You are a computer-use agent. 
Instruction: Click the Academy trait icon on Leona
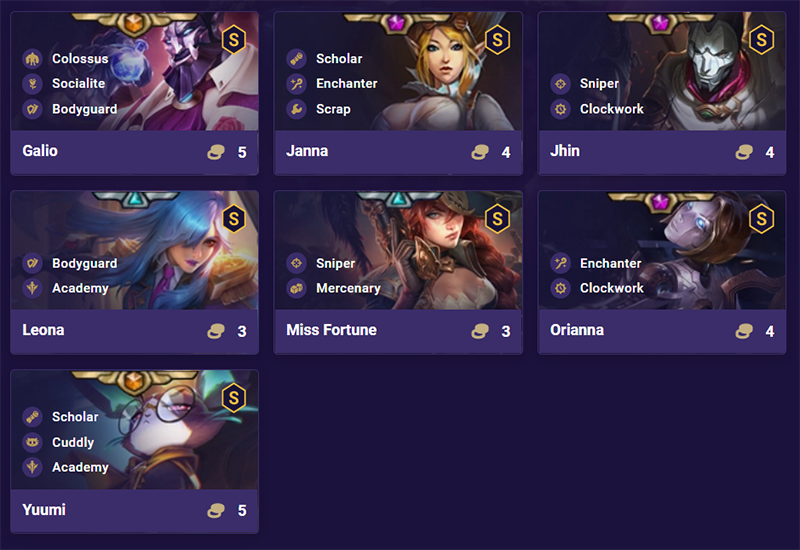pos(31,288)
